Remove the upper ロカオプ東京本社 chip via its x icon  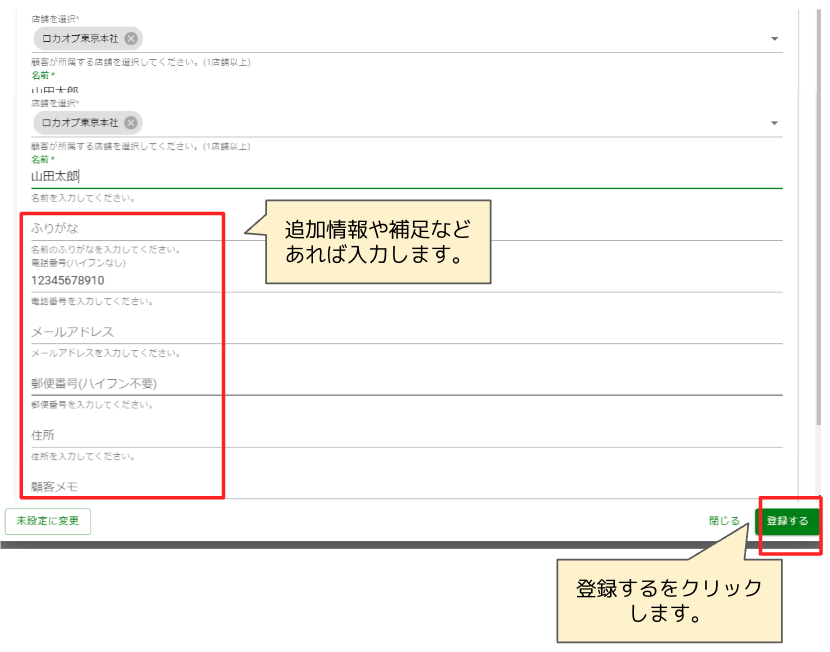click(x=131, y=39)
